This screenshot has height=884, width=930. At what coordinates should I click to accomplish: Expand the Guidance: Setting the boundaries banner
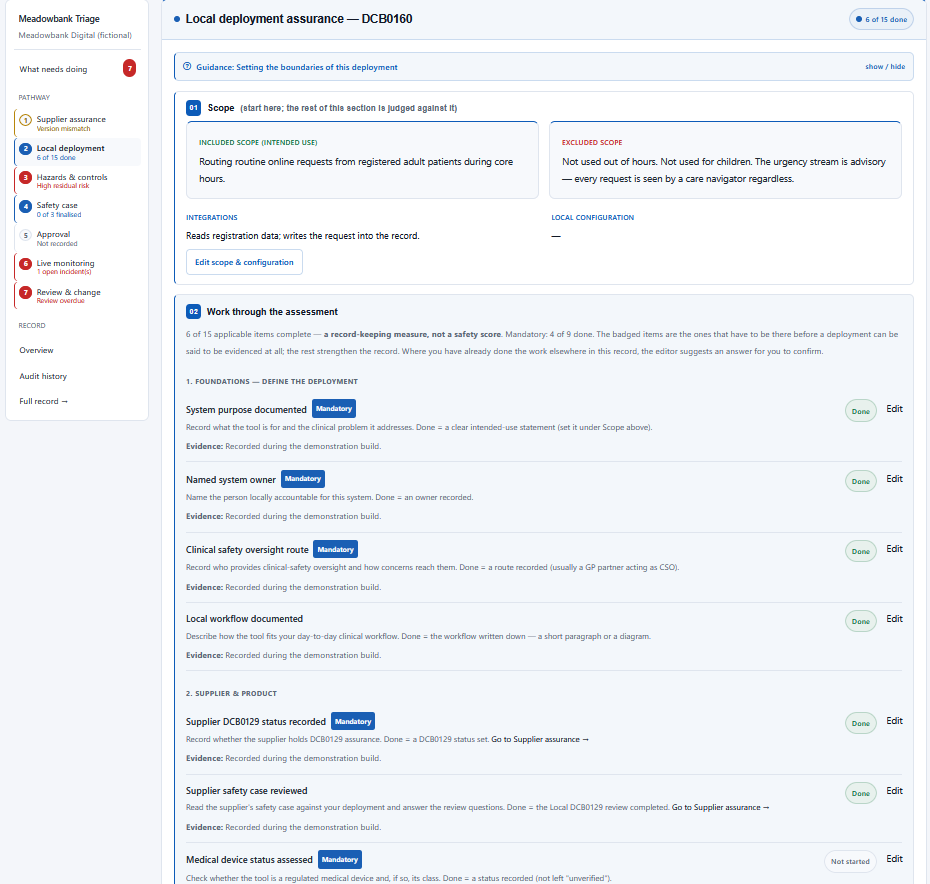543,66
